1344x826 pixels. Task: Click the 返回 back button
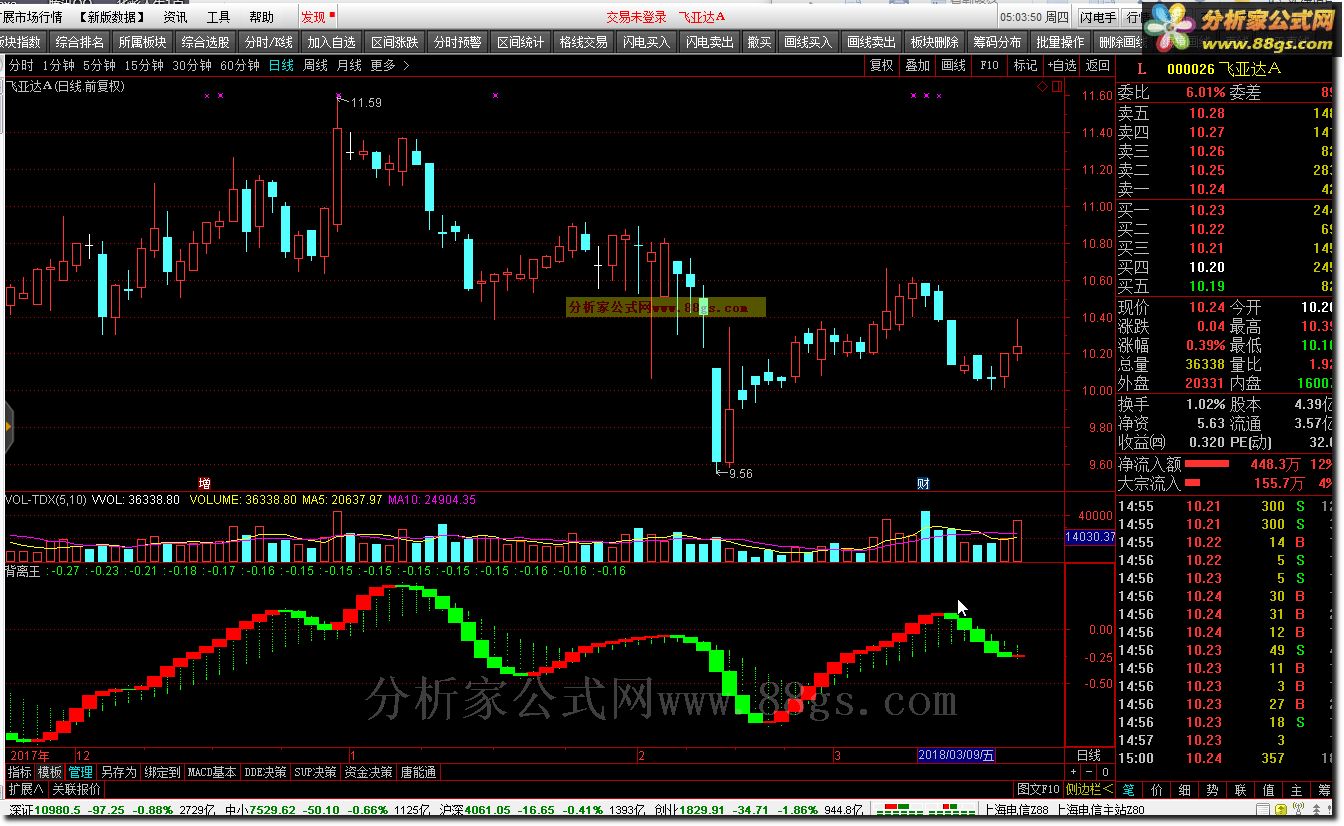[1097, 66]
